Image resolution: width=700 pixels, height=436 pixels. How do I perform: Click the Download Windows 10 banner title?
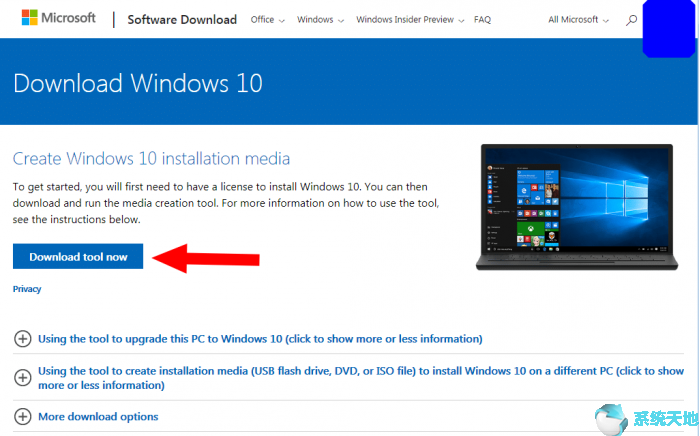coord(138,83)
